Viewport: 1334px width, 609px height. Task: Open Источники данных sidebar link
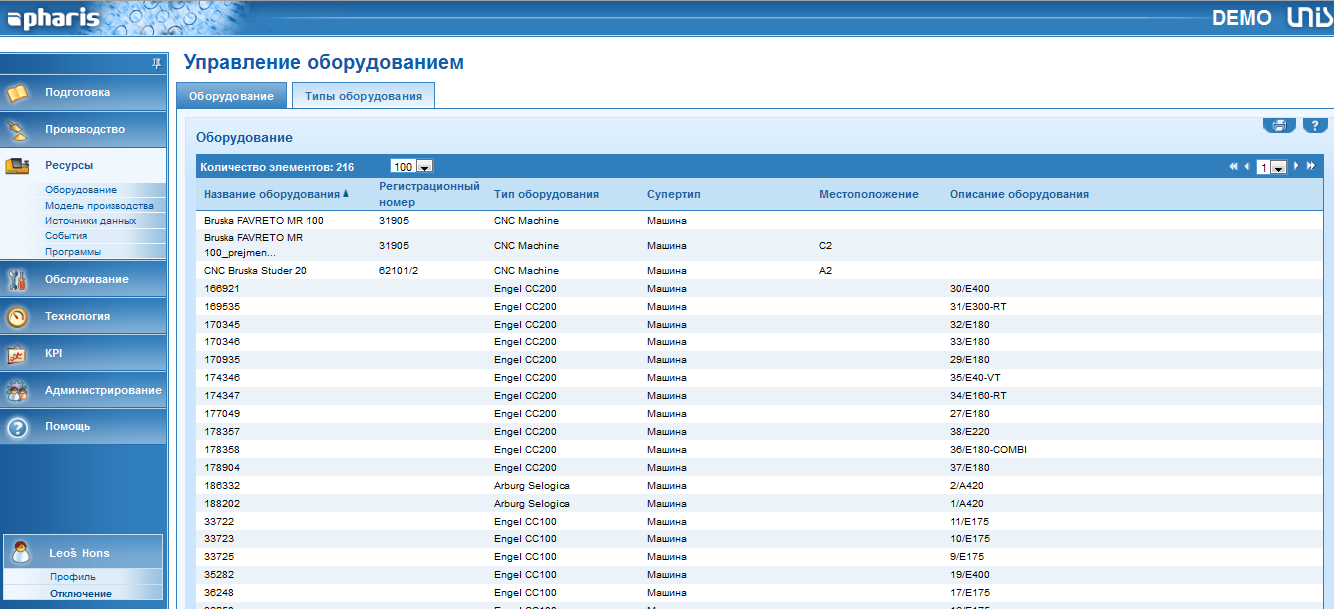click(x=90, y=221)
